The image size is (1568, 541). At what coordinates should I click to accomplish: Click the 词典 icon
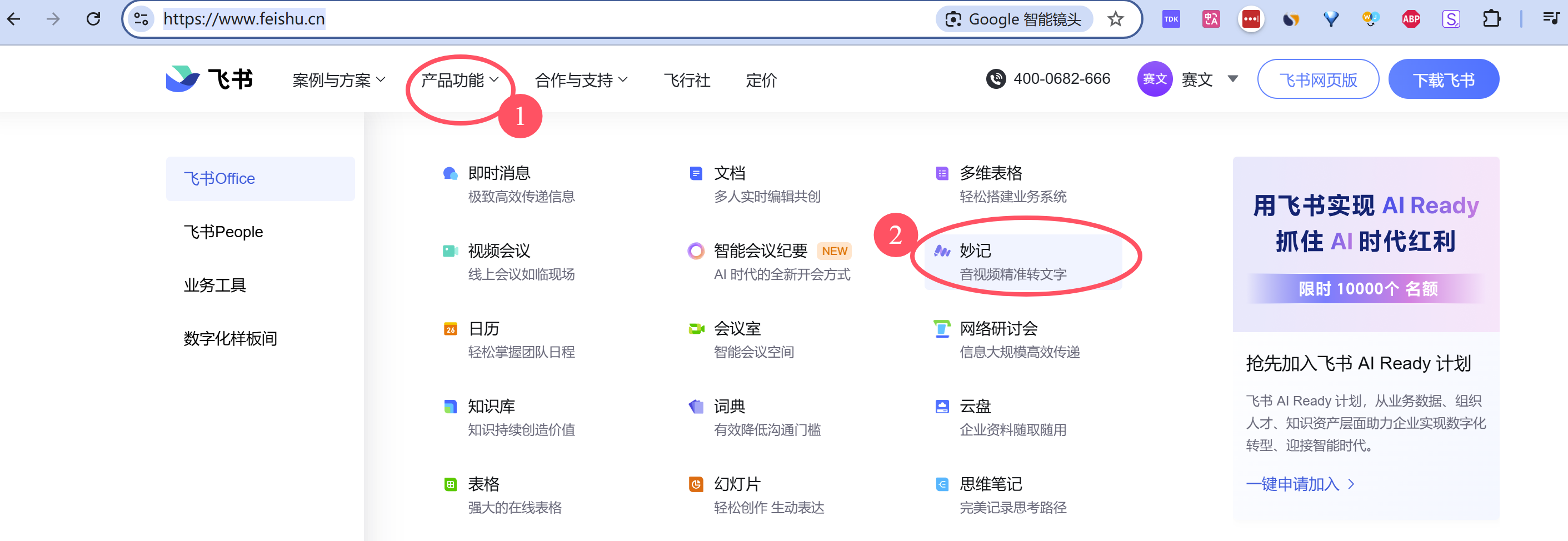click(696, 407)
